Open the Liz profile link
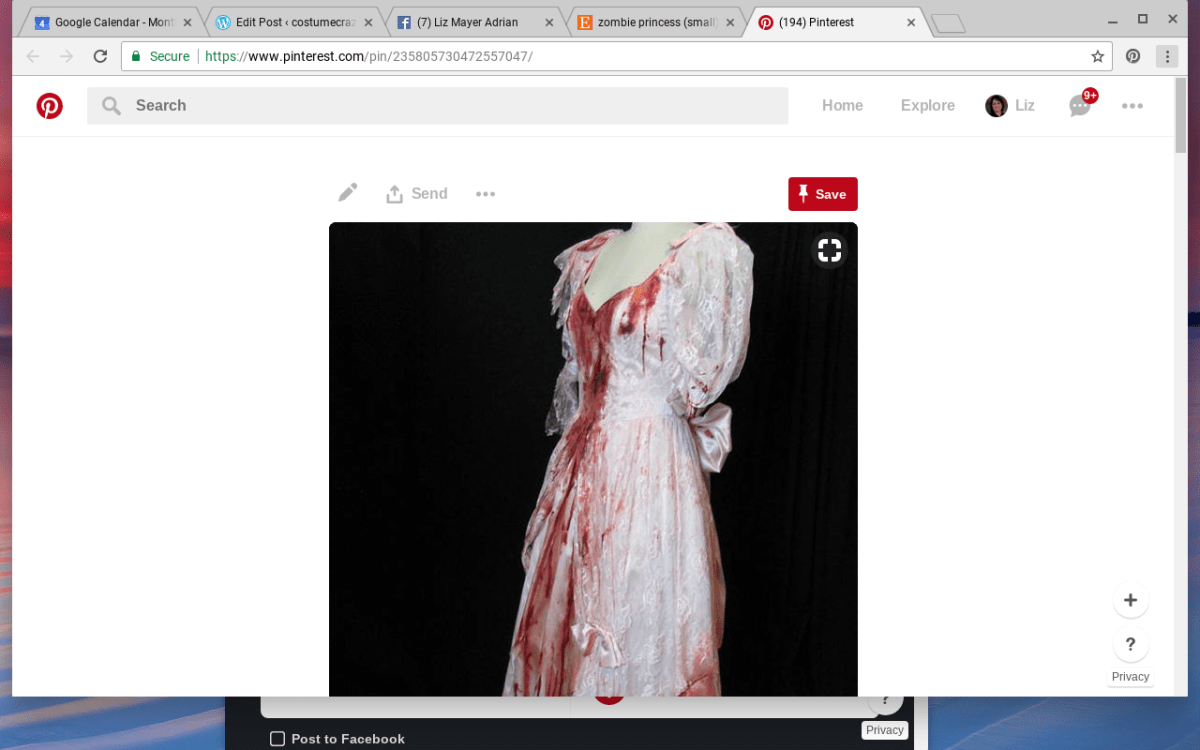Image resolution: width=1200 pixels, height=750 pixels. click(1010, 106)
